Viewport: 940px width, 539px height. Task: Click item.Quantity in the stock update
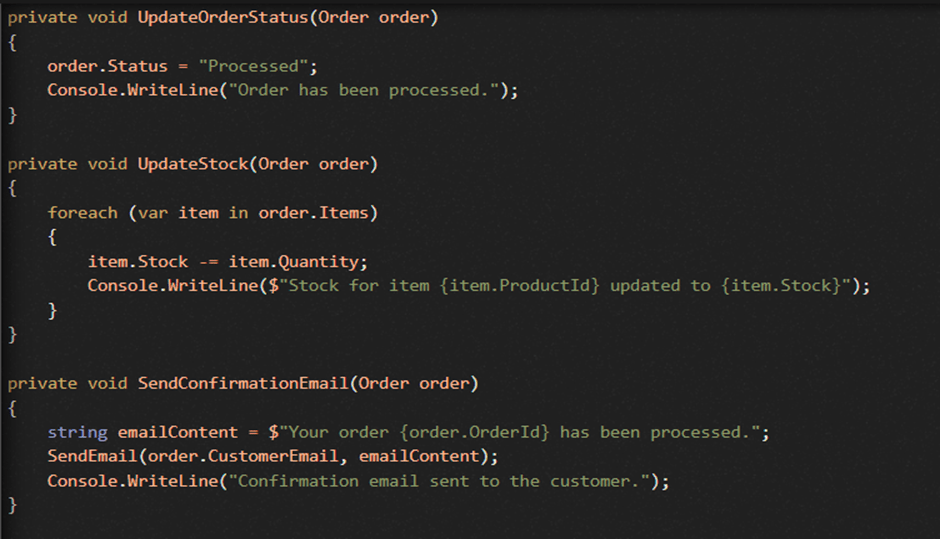294,262
